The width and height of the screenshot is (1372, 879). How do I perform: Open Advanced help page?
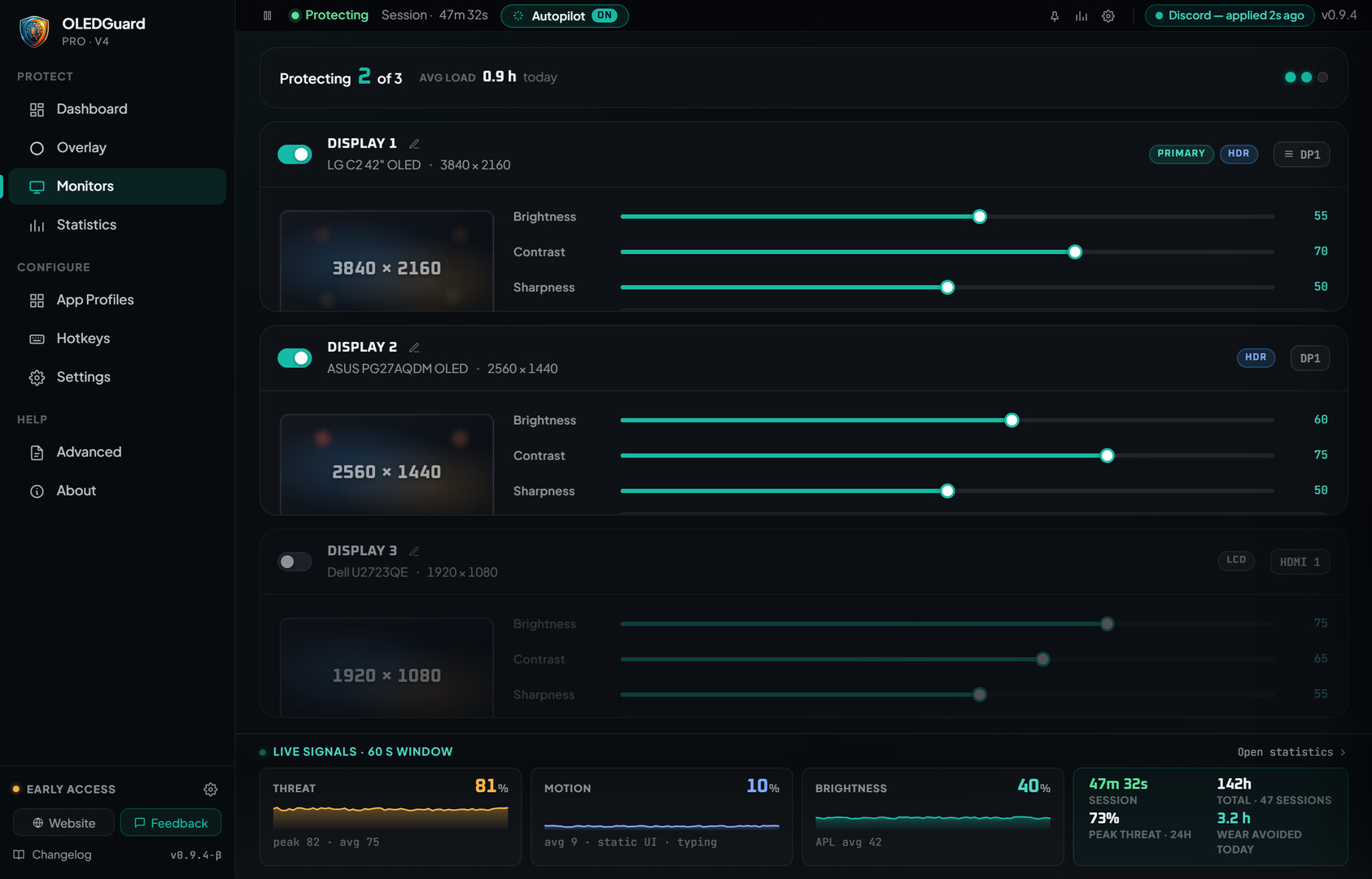click(x=117, y=452)
